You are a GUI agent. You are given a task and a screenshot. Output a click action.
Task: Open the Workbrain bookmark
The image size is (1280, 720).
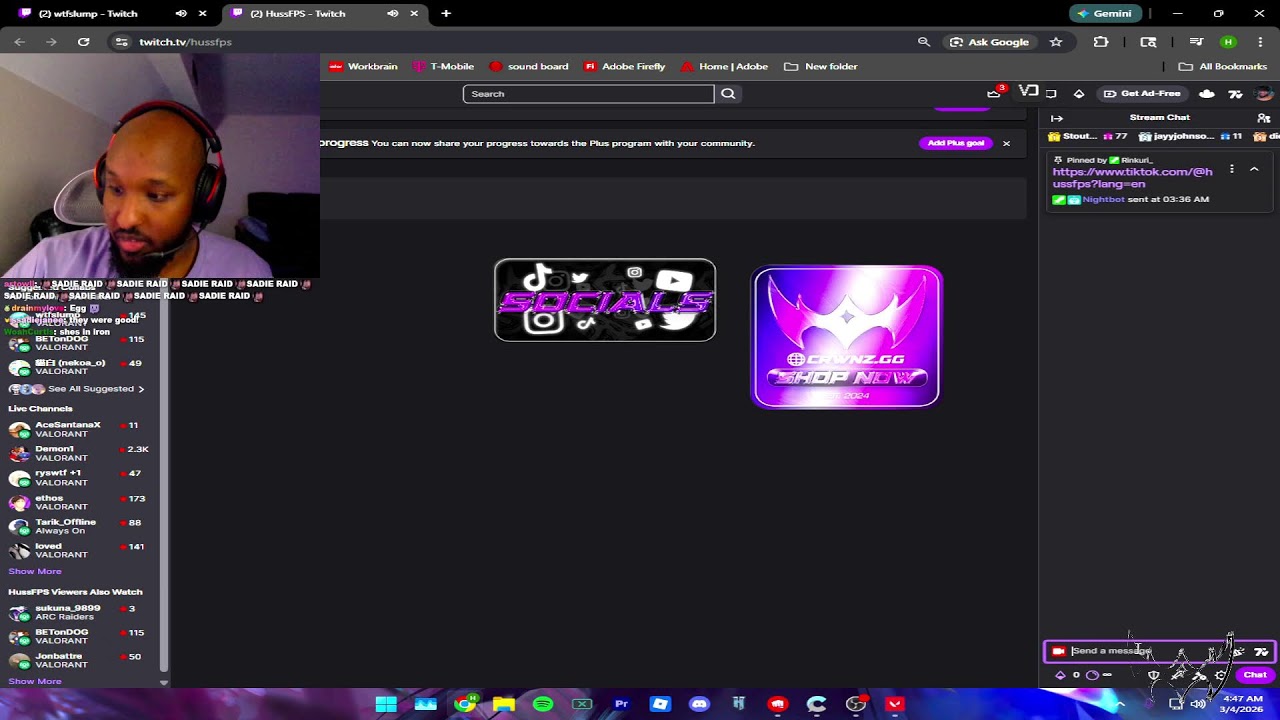pos(364,67)
